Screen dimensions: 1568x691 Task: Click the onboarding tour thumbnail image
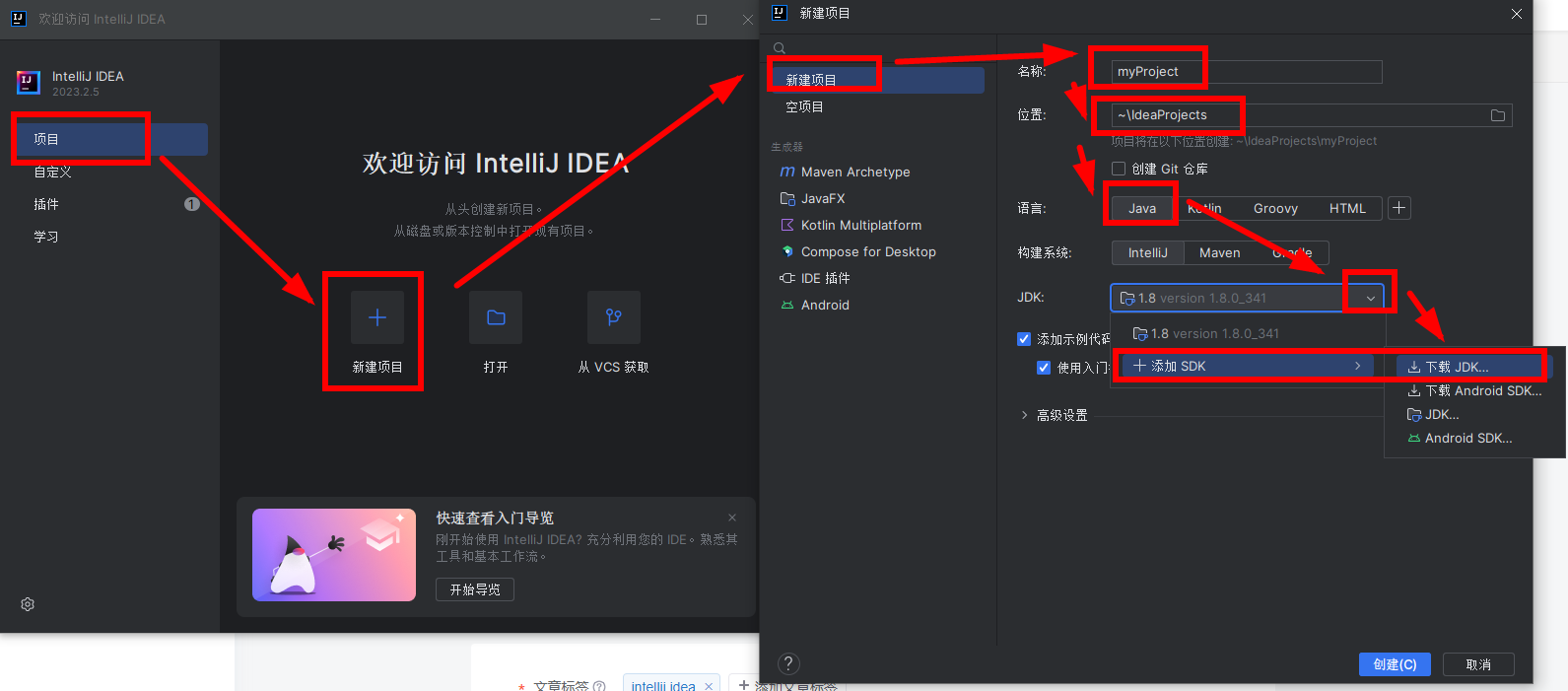point(334,555)
